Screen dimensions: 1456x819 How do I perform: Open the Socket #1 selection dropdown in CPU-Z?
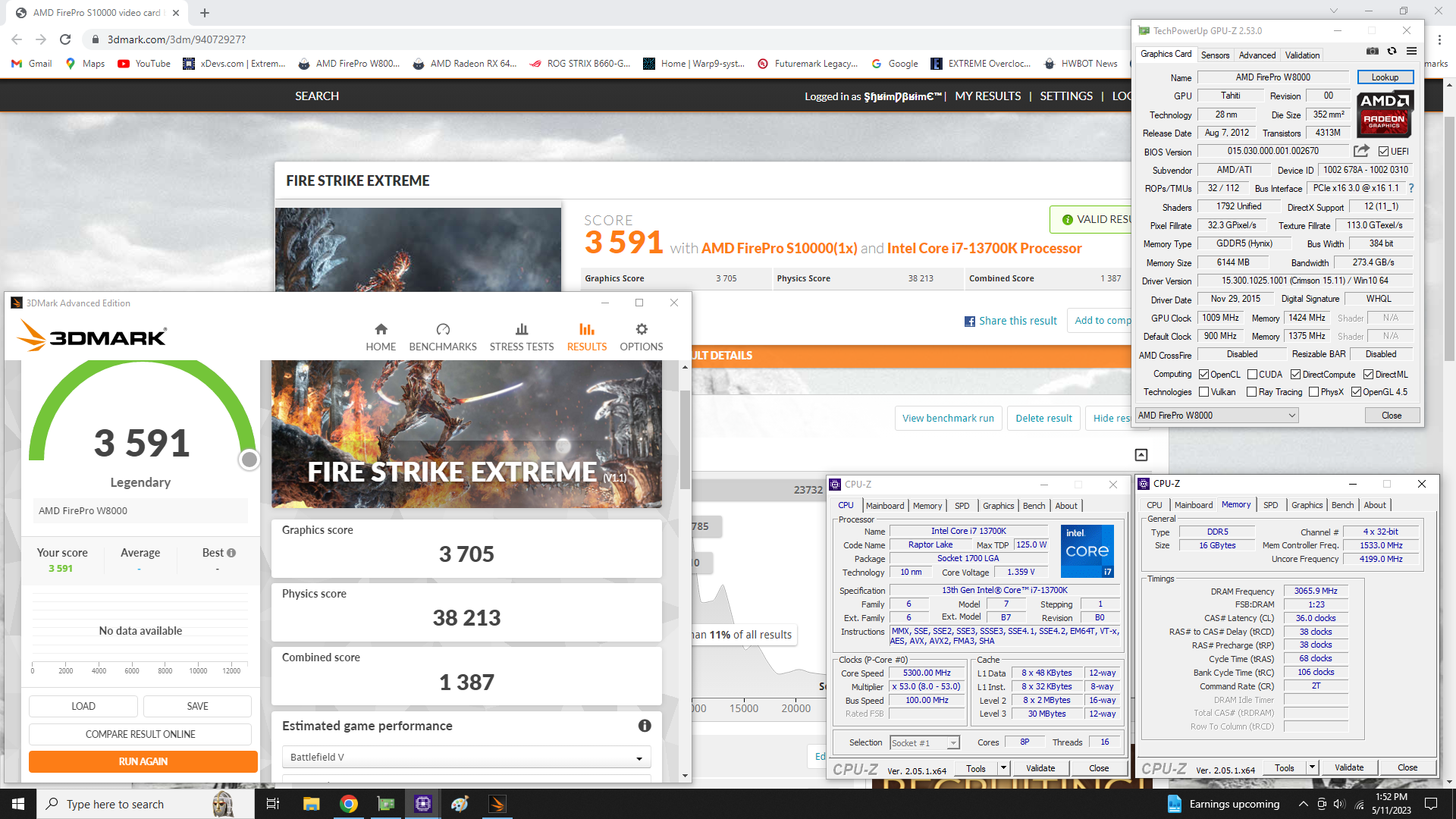[x=924, y=743]
